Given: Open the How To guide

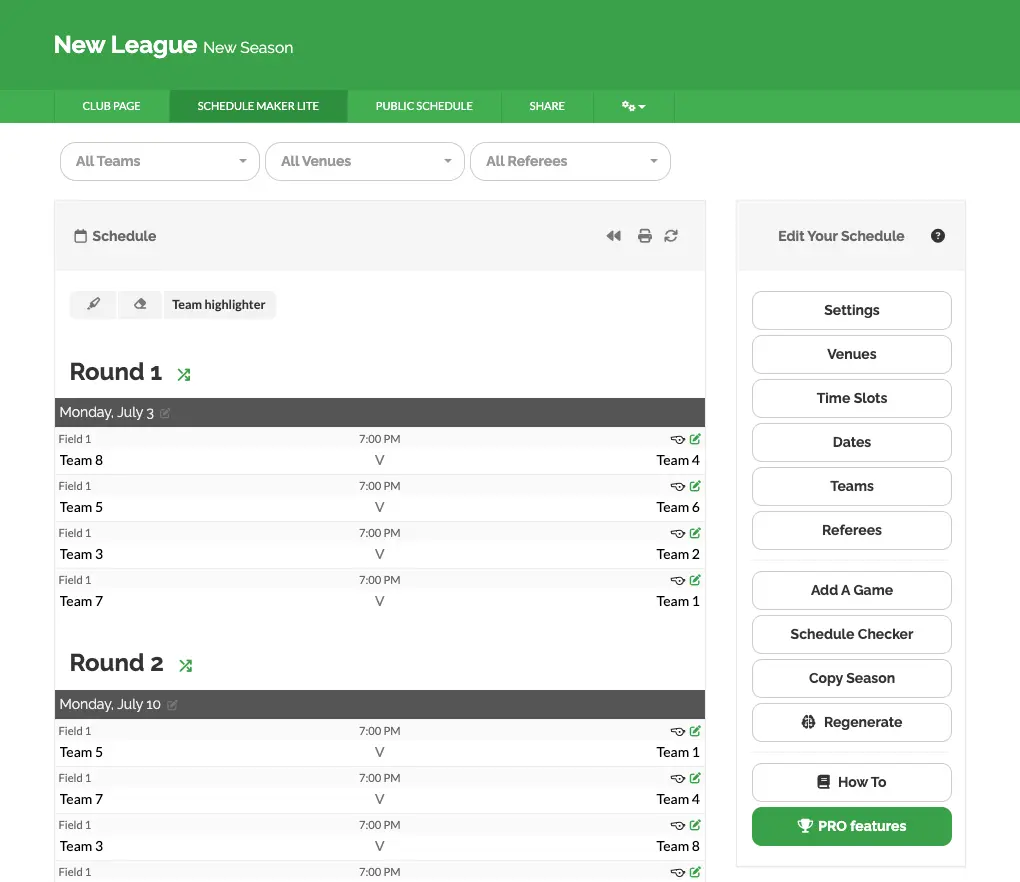Looking at the screenshot, I should [852, 782].
